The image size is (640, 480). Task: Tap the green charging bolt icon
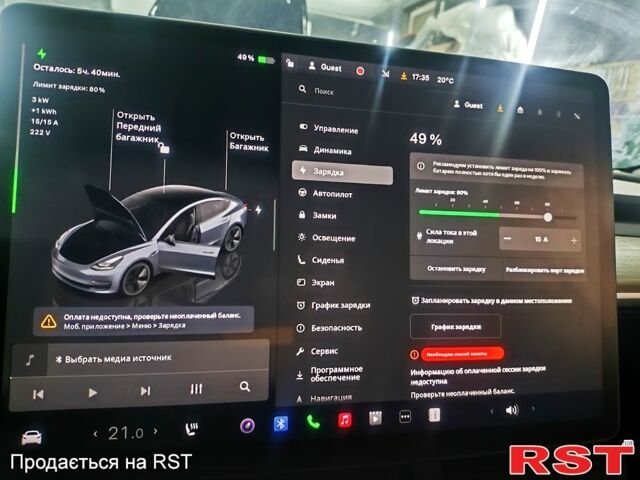coord(42,53)
